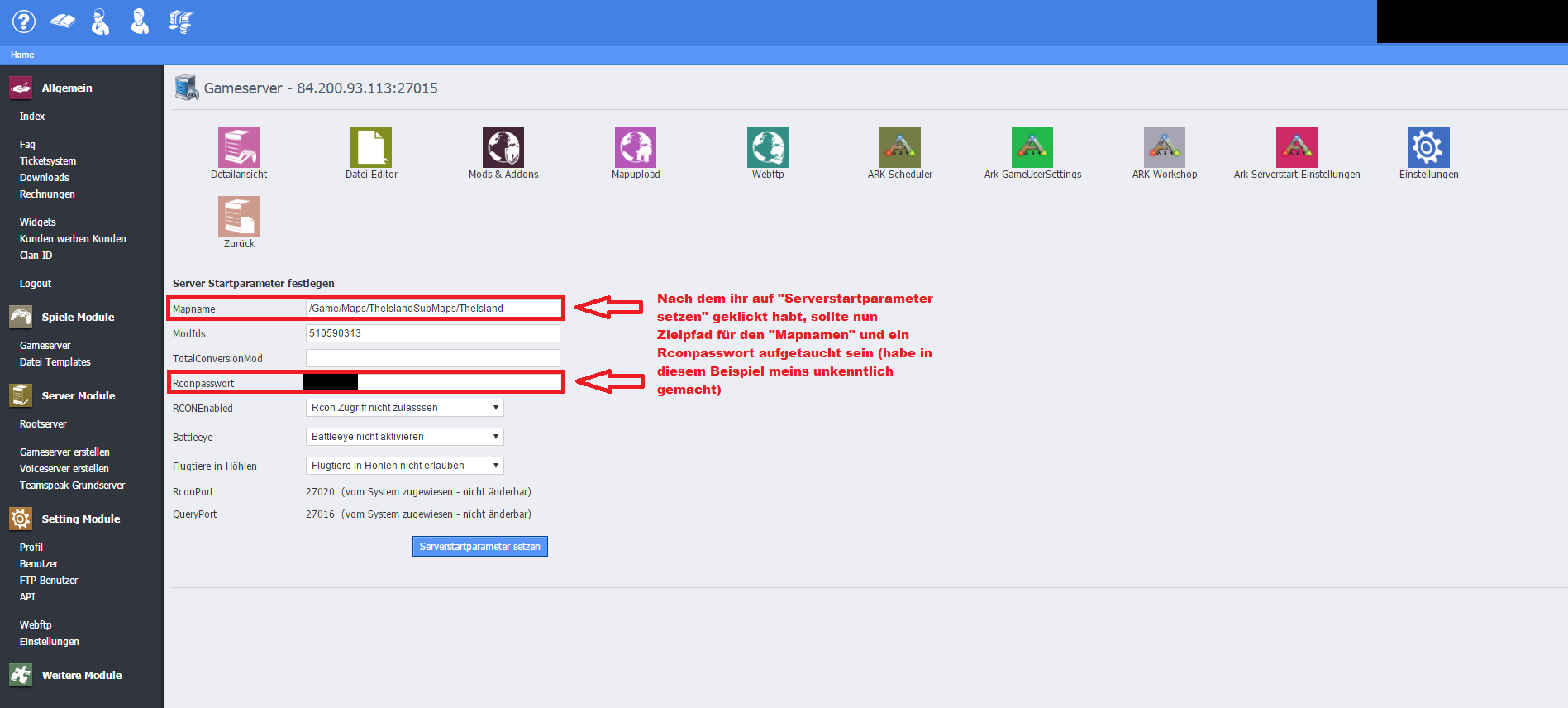Screen dimensions: 1568x708
Task: Open the Detailansicht icon
Action: click(x=239, y=148)
